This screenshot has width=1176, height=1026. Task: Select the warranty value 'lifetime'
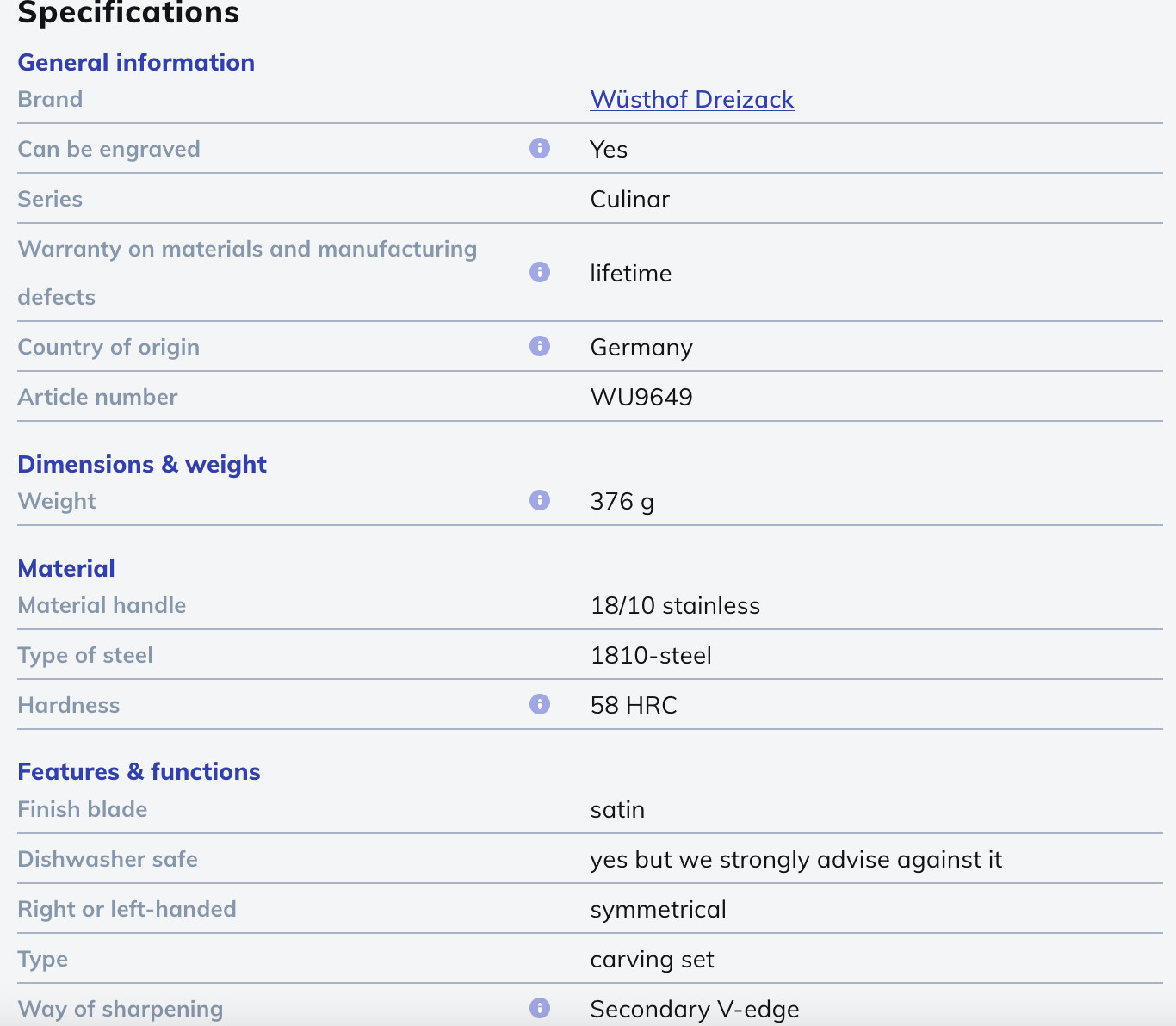631,273
